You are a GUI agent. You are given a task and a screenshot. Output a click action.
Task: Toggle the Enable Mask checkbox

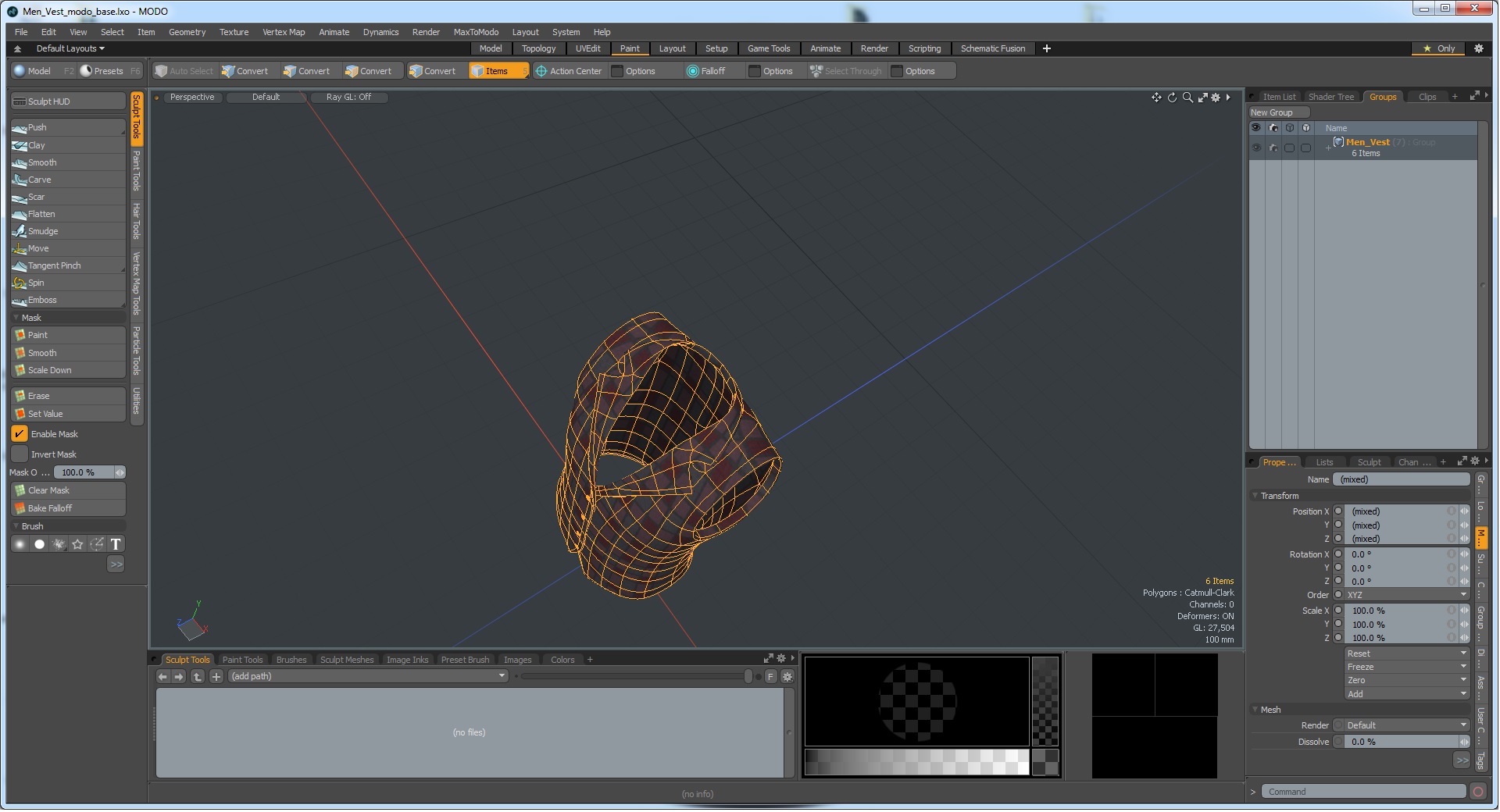tap(20, 434)
